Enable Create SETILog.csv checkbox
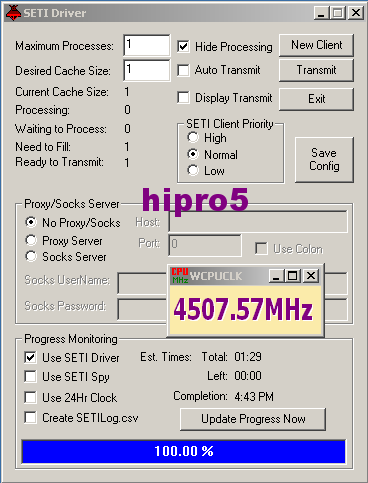Viewport: 368px width, 483px height. (x=31, y=417)
